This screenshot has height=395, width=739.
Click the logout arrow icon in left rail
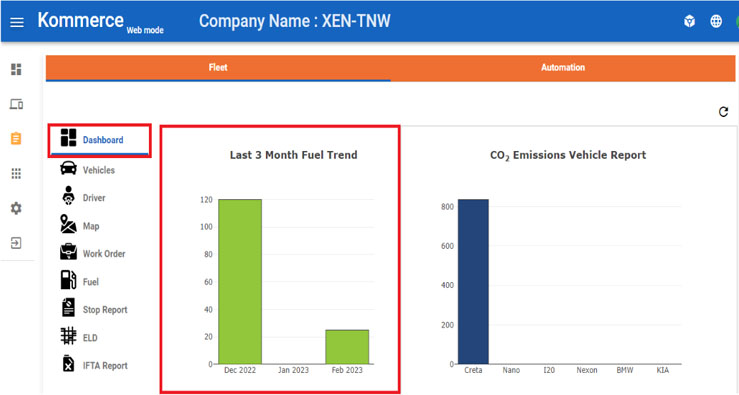pos(16,243)
